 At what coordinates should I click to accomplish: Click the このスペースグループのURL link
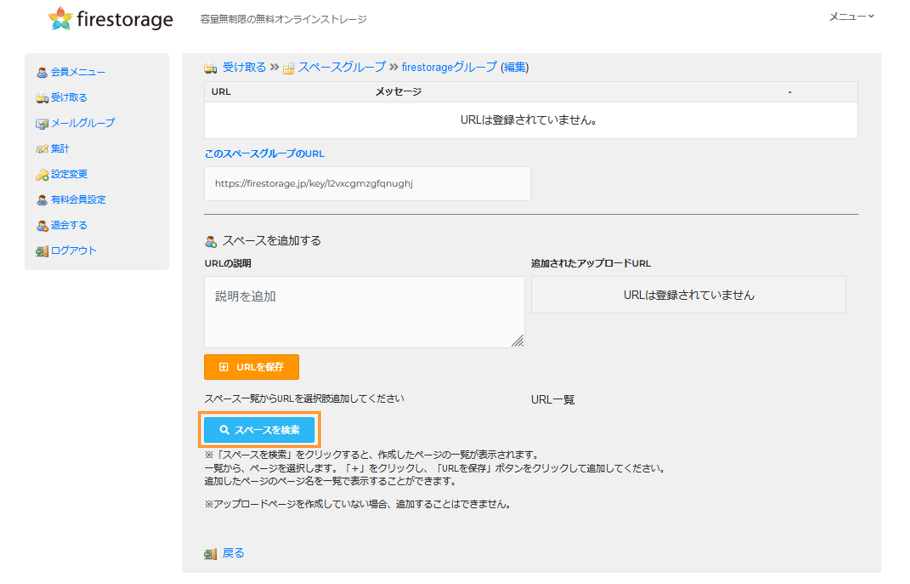click(x=264, y=154)
